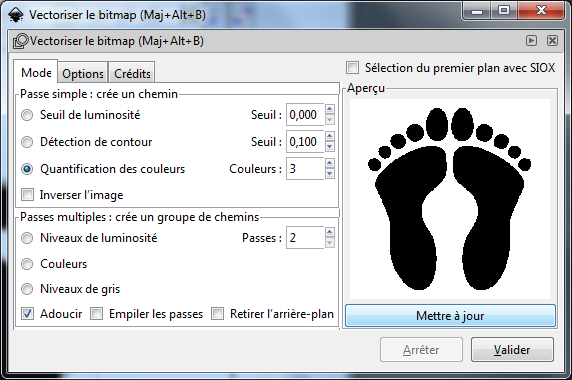Click the iconify arrow button of the panel

(x=532, y=40)
